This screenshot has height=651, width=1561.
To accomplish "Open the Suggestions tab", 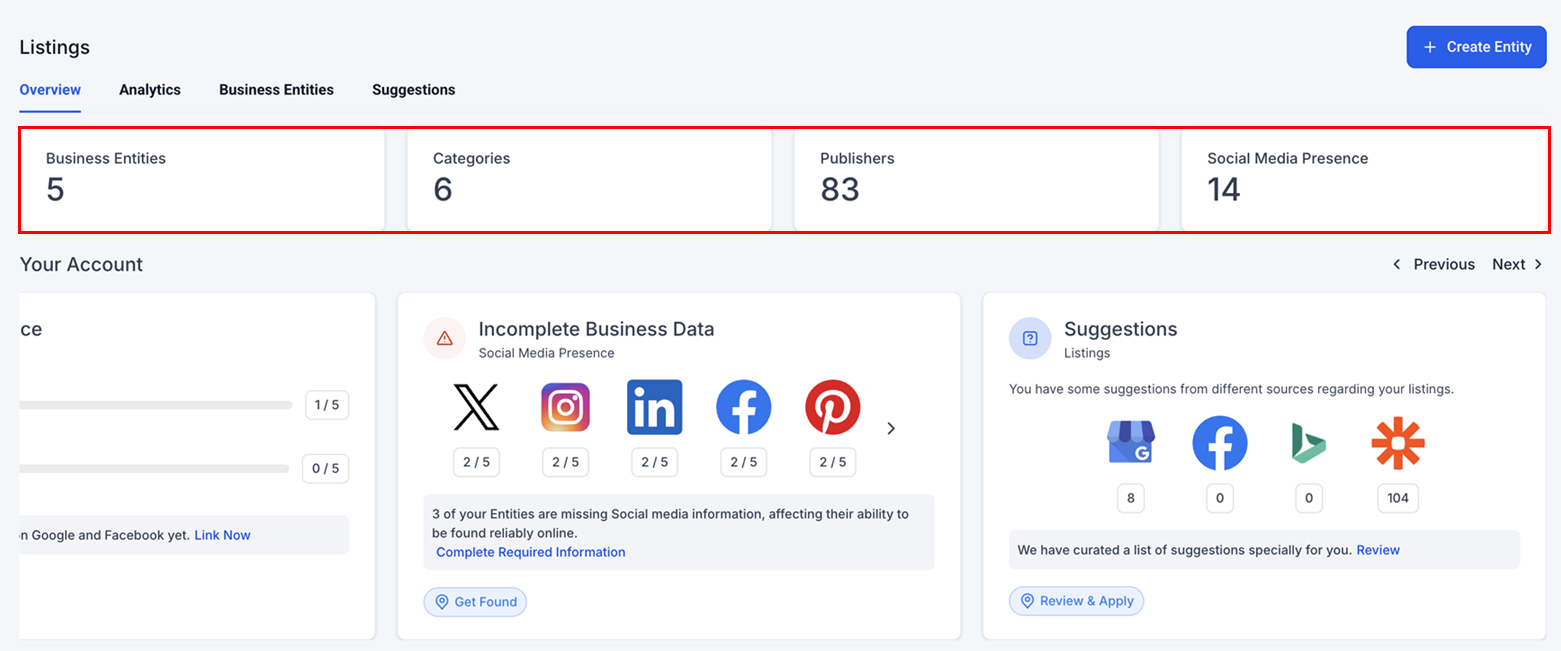I will click(413, 90).
